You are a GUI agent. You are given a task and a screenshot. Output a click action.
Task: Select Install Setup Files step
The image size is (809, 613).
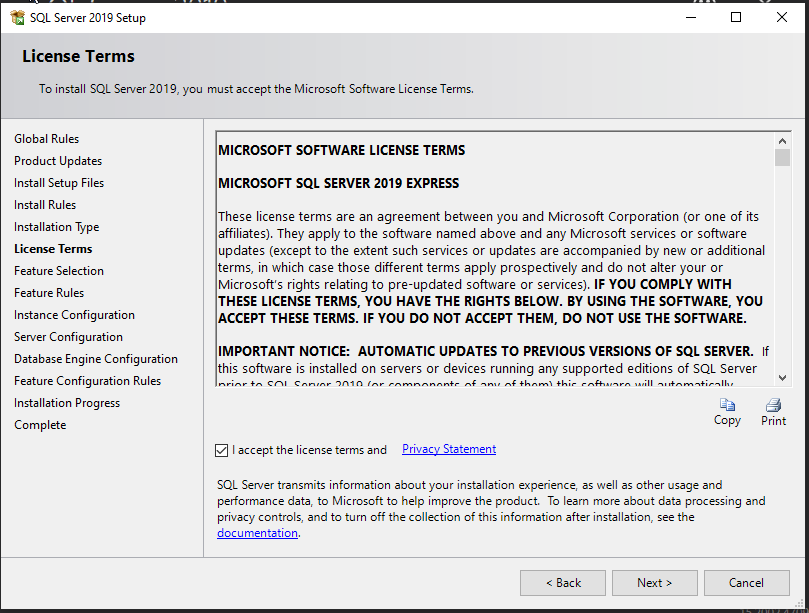point(59,183)
